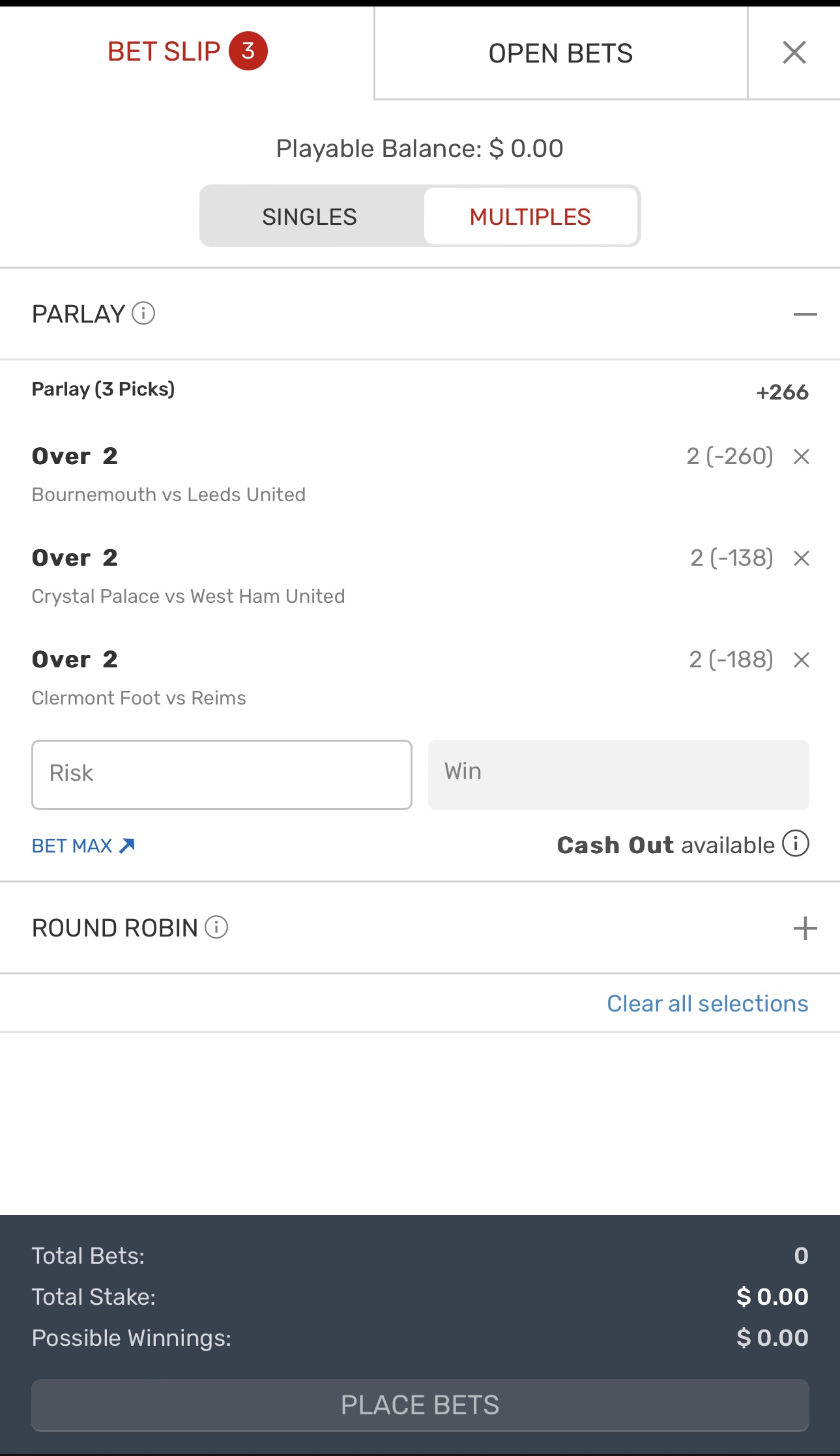Screen dimensions: 840x1456
Task: Remove the Bournemouth vs Leeds United pick
Action: pyautogui.click(x=802, y=457)
